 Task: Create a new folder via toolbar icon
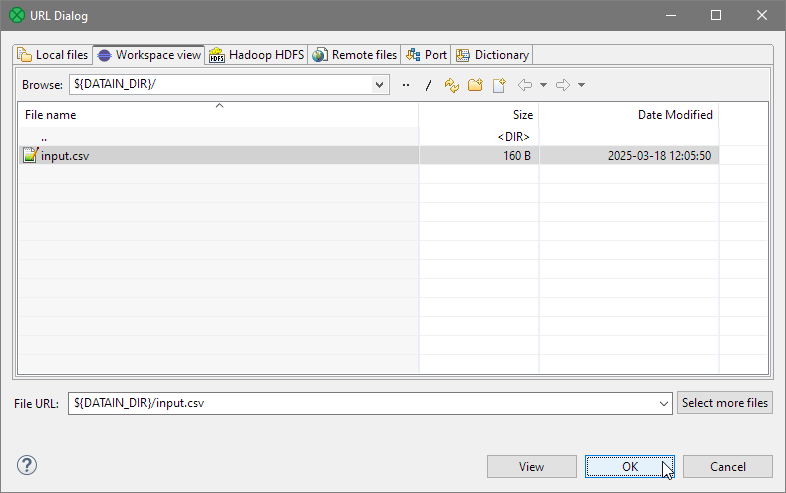tap(475, 85)
